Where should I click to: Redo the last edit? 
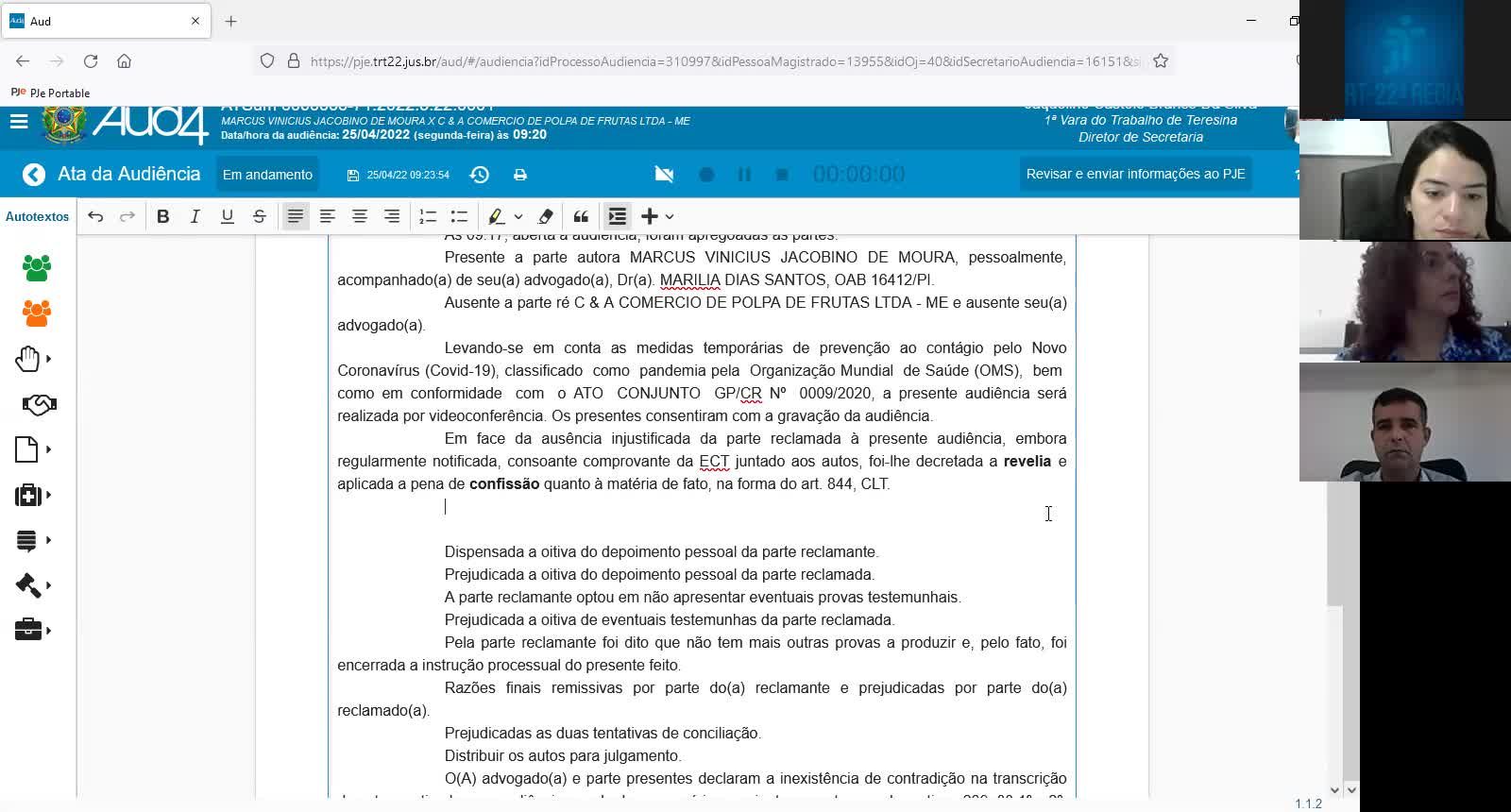(127, 216)
